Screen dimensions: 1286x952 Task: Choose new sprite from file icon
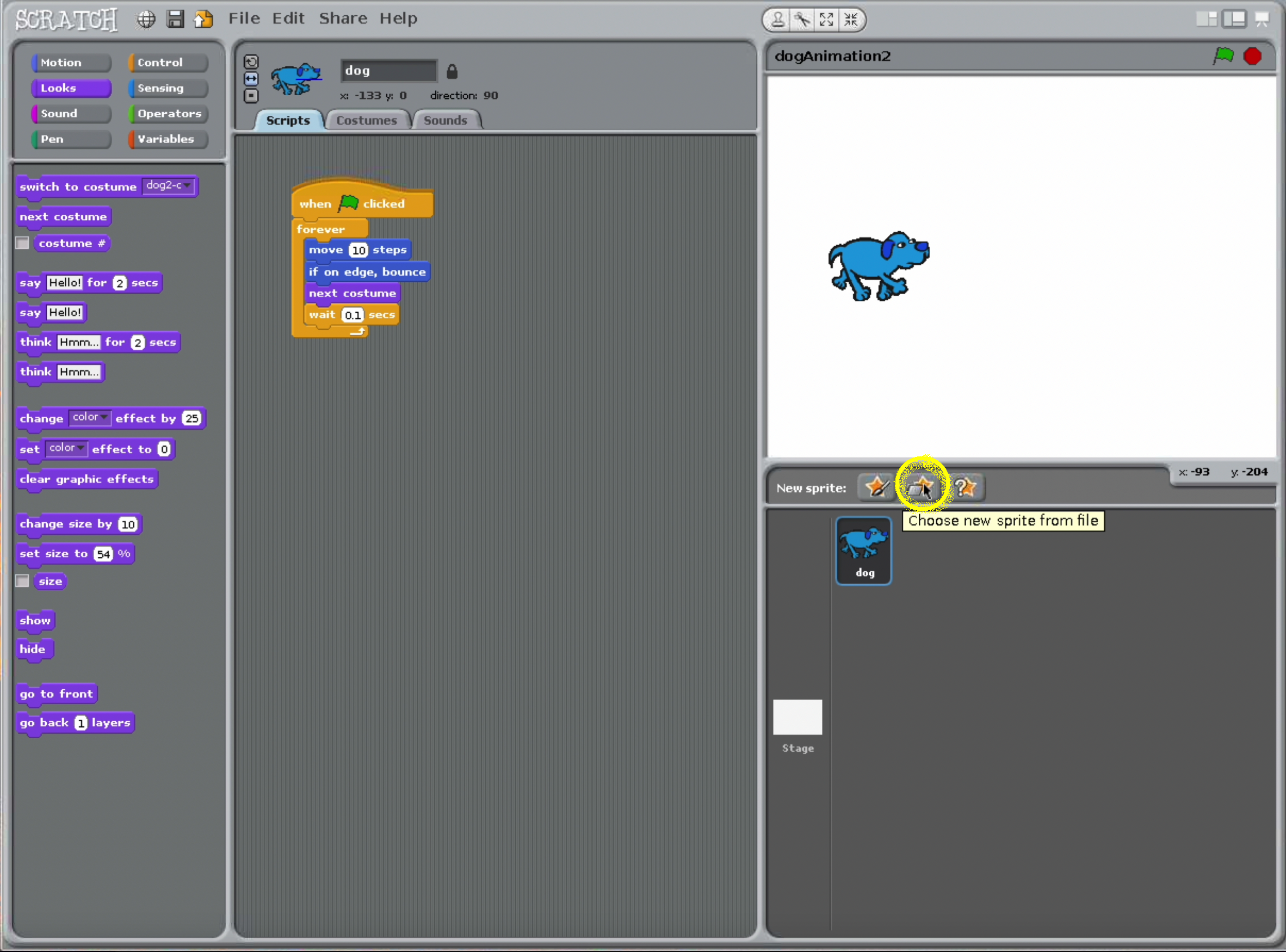point(921,487)
